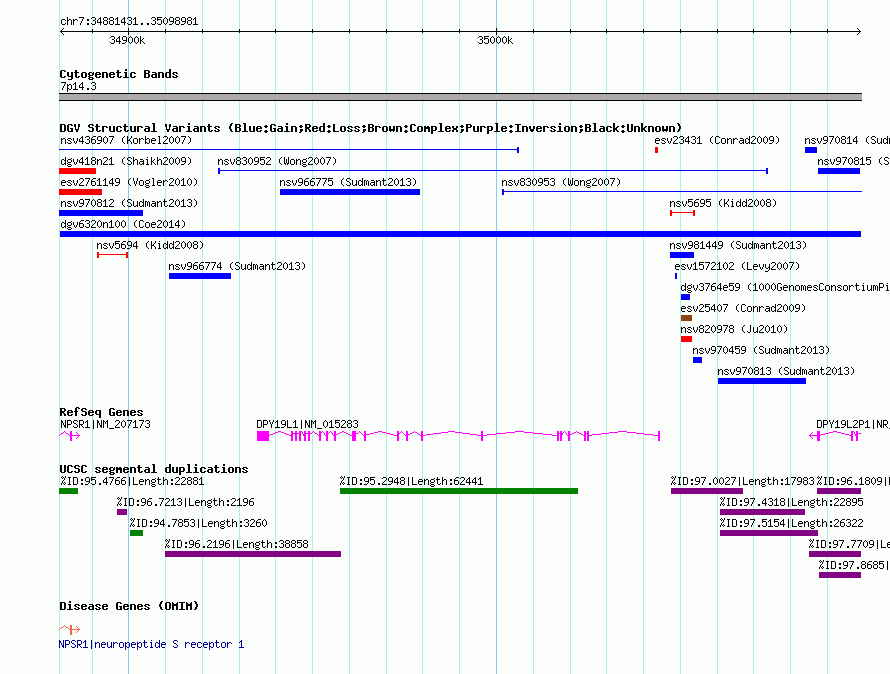The image size is (890, 674).
Task: Select the dgv6320n100 (Coe2014) variant label
Action: coord(123,224)
